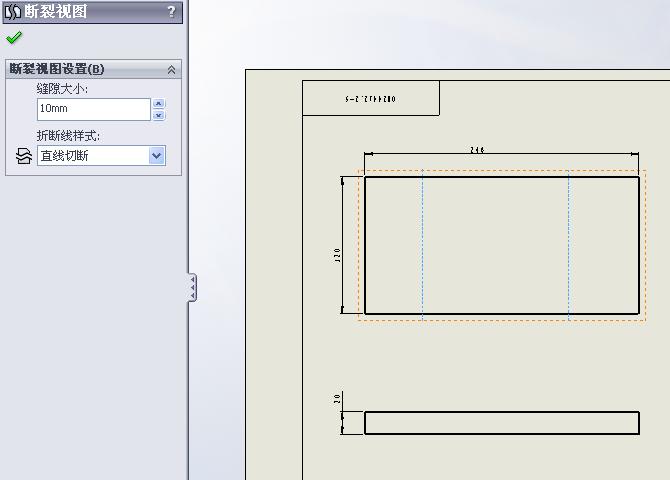Select the left blue break line
The height and width of the screenshot is (480, 670).
(423, 244)
